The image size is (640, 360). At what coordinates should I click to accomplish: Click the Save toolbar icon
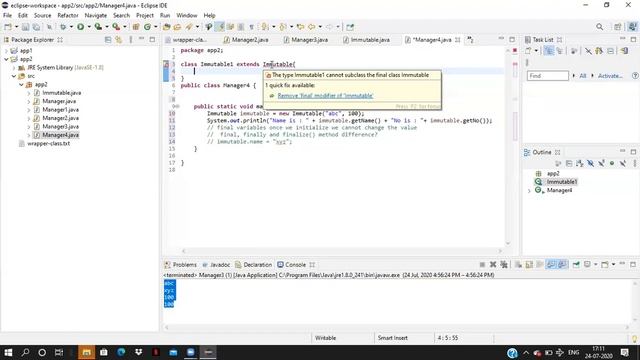[25, 27]
